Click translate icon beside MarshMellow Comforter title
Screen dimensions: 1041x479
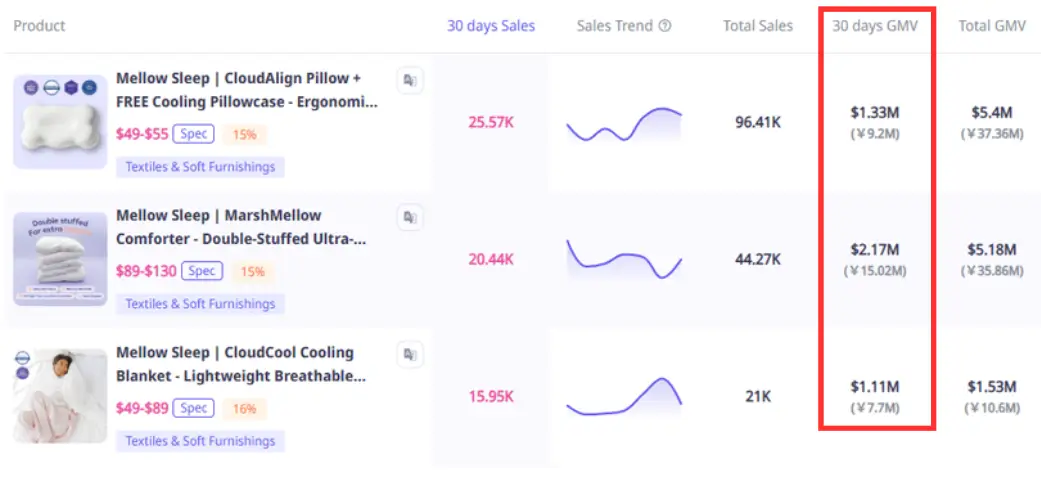pyautogui.click(x=409, y=217)
